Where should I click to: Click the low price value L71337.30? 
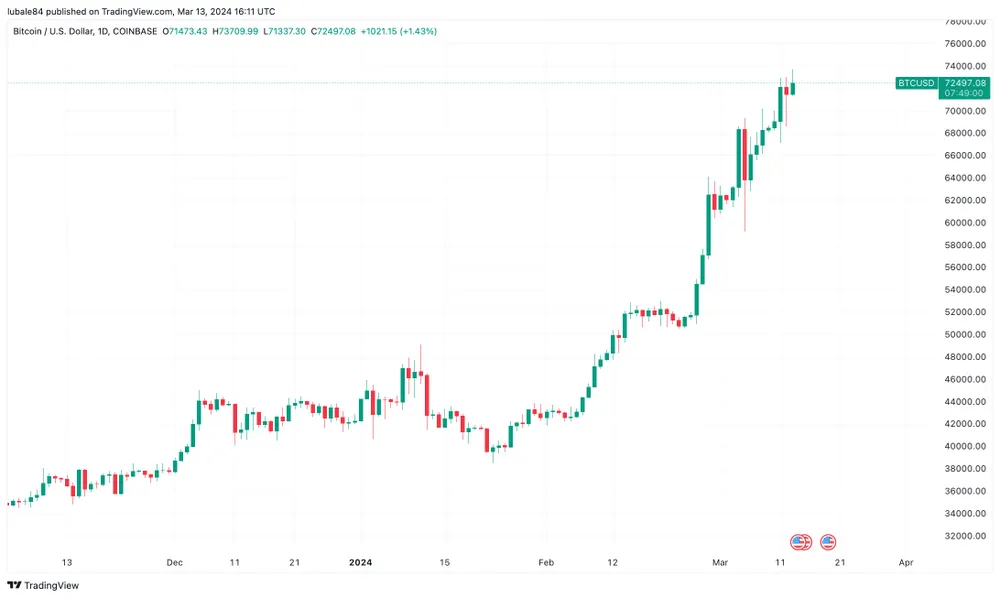287,31
